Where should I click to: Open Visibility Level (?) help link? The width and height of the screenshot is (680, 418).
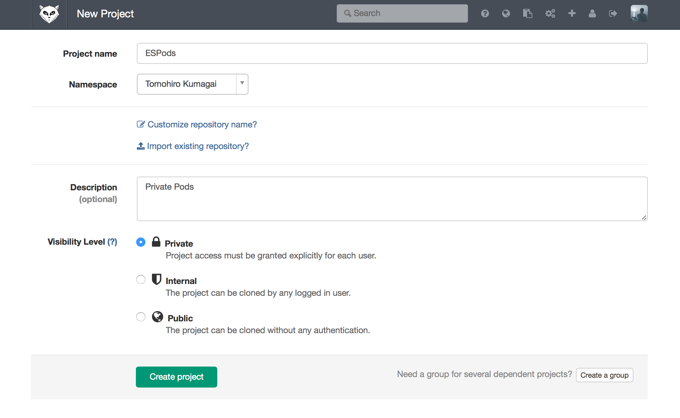pos(112,242)
